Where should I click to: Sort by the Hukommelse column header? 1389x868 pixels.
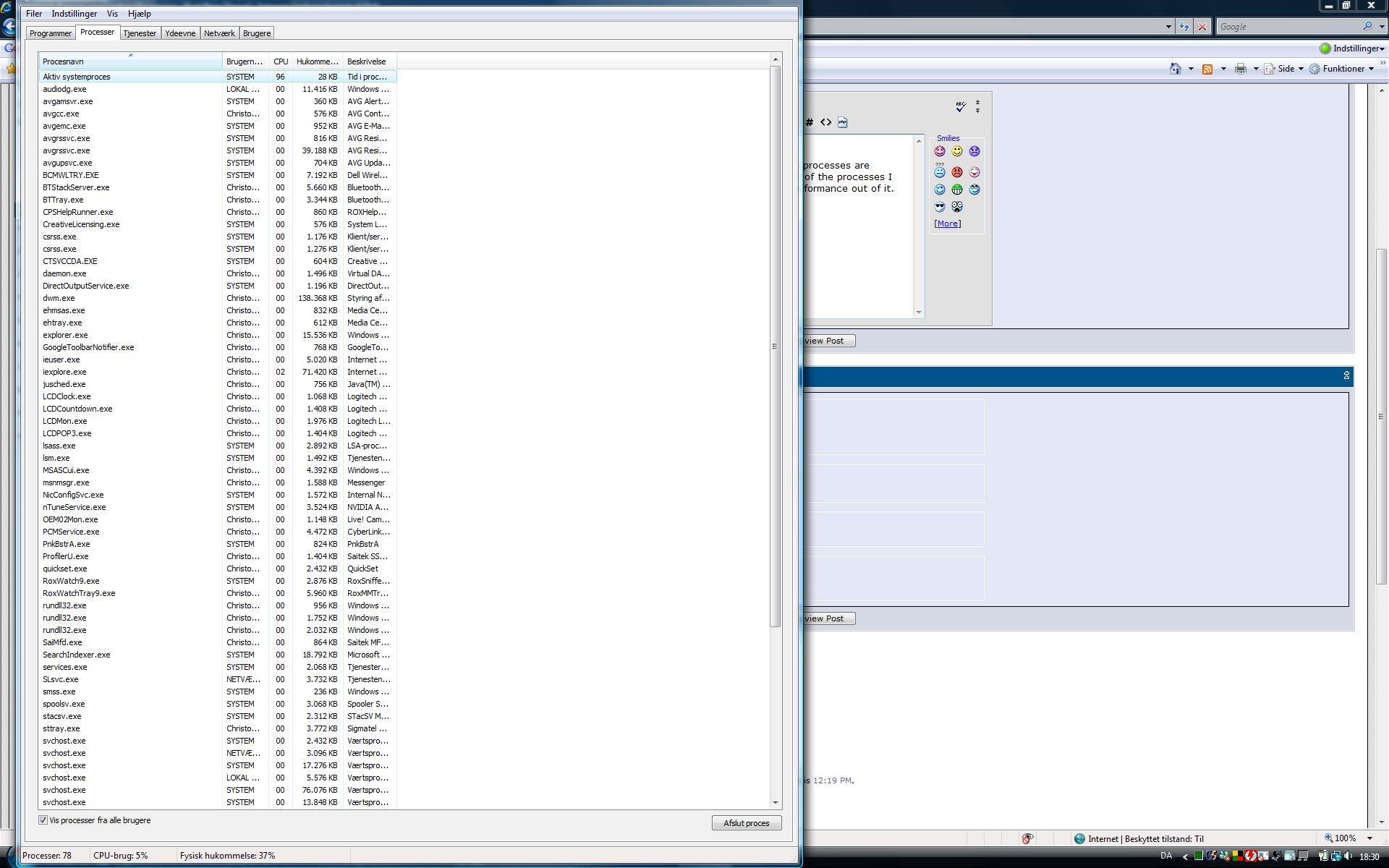click(x=317, y=61)
